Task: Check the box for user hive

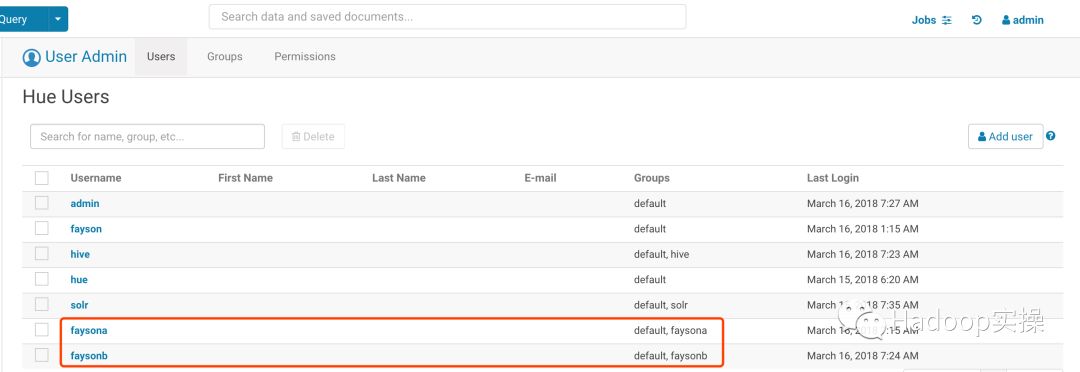Action: click(42, 254)
